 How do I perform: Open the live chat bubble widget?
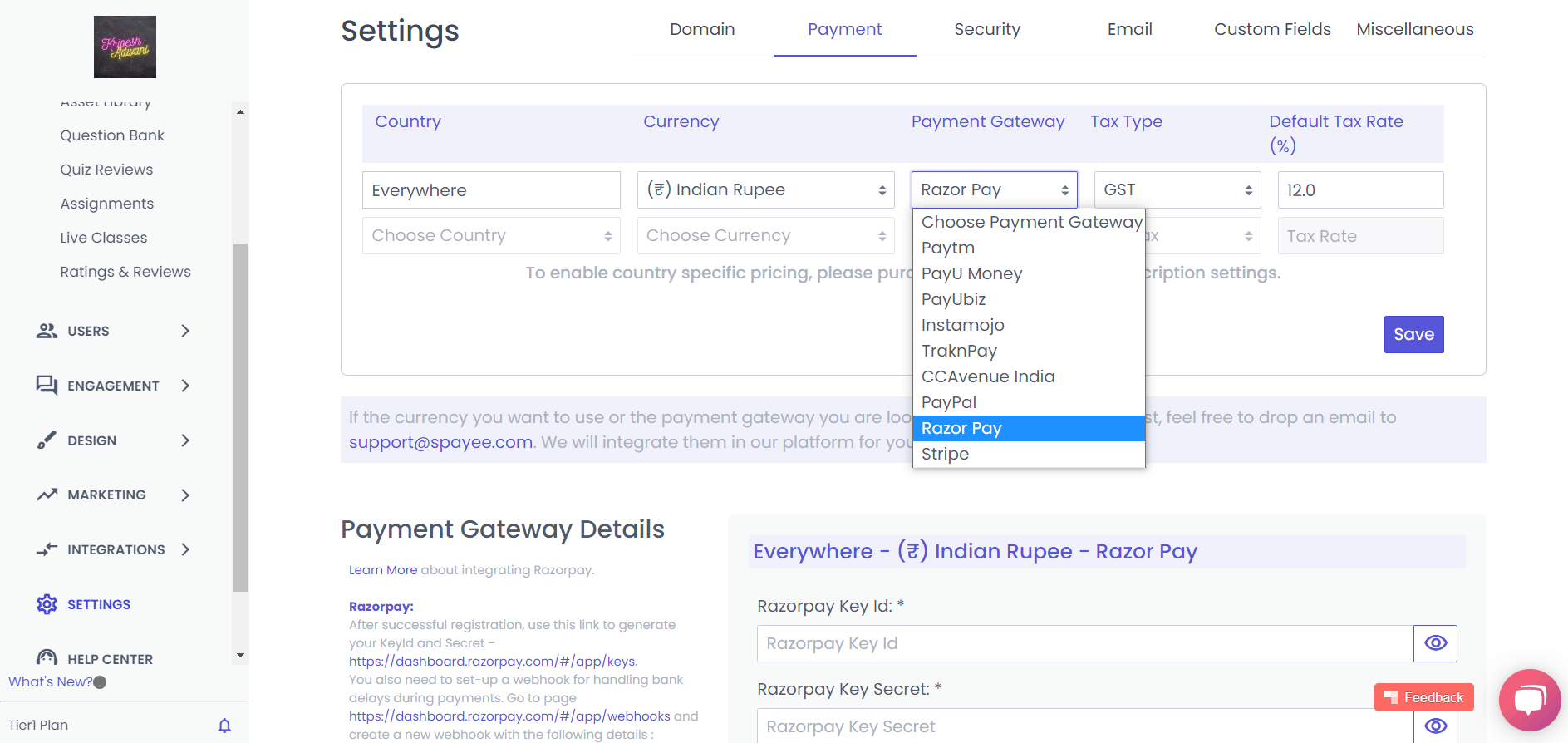1529,700
